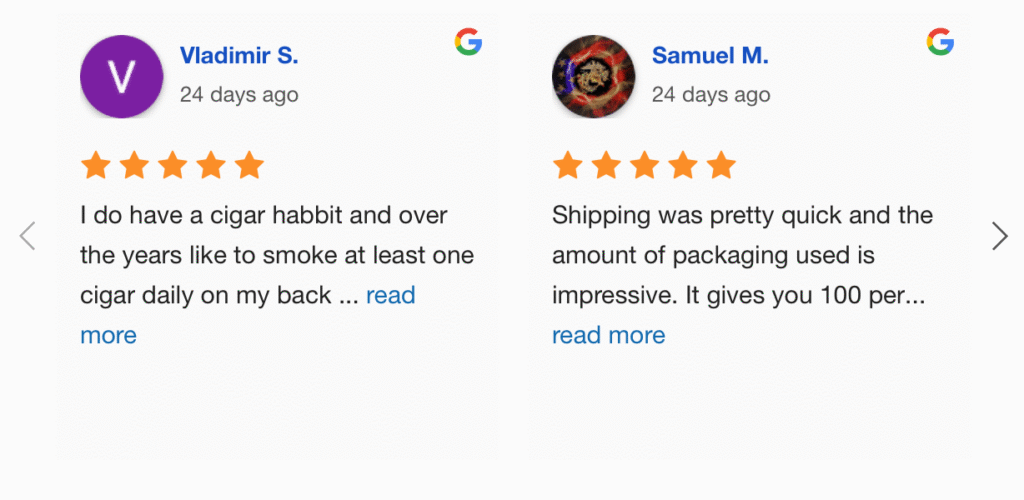Click Samuel M.'s profile picture
1024x500 pixels.
(x=593, y=77)
